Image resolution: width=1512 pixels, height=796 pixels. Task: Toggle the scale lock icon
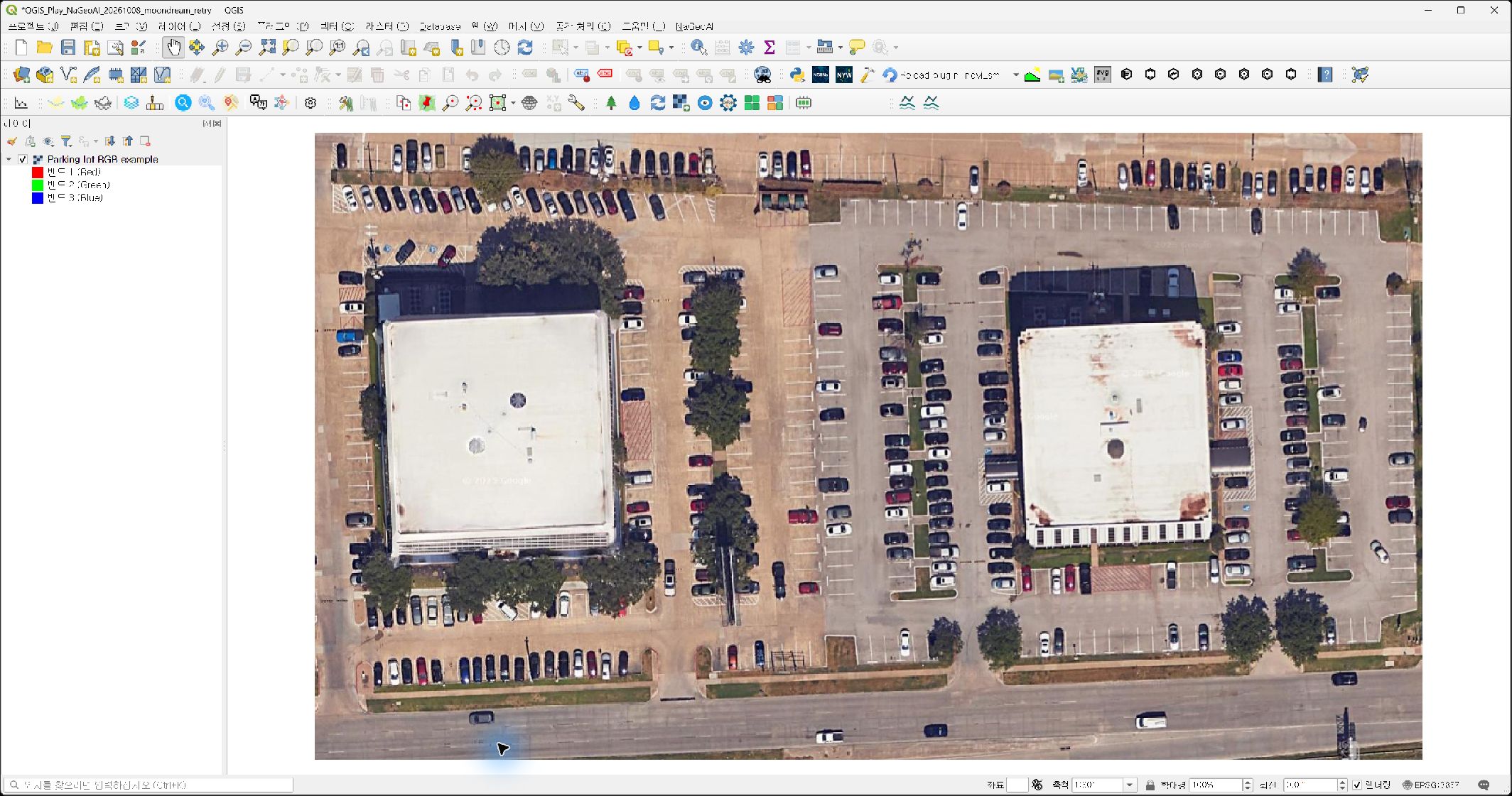coord(1150,785)
